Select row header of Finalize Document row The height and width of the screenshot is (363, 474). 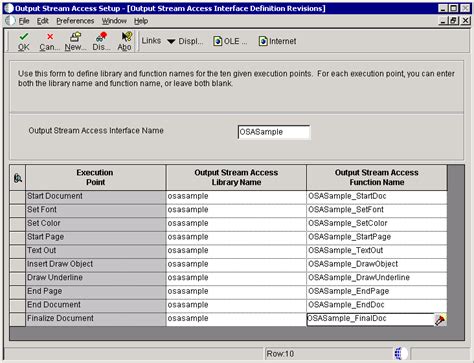[17, 319]
